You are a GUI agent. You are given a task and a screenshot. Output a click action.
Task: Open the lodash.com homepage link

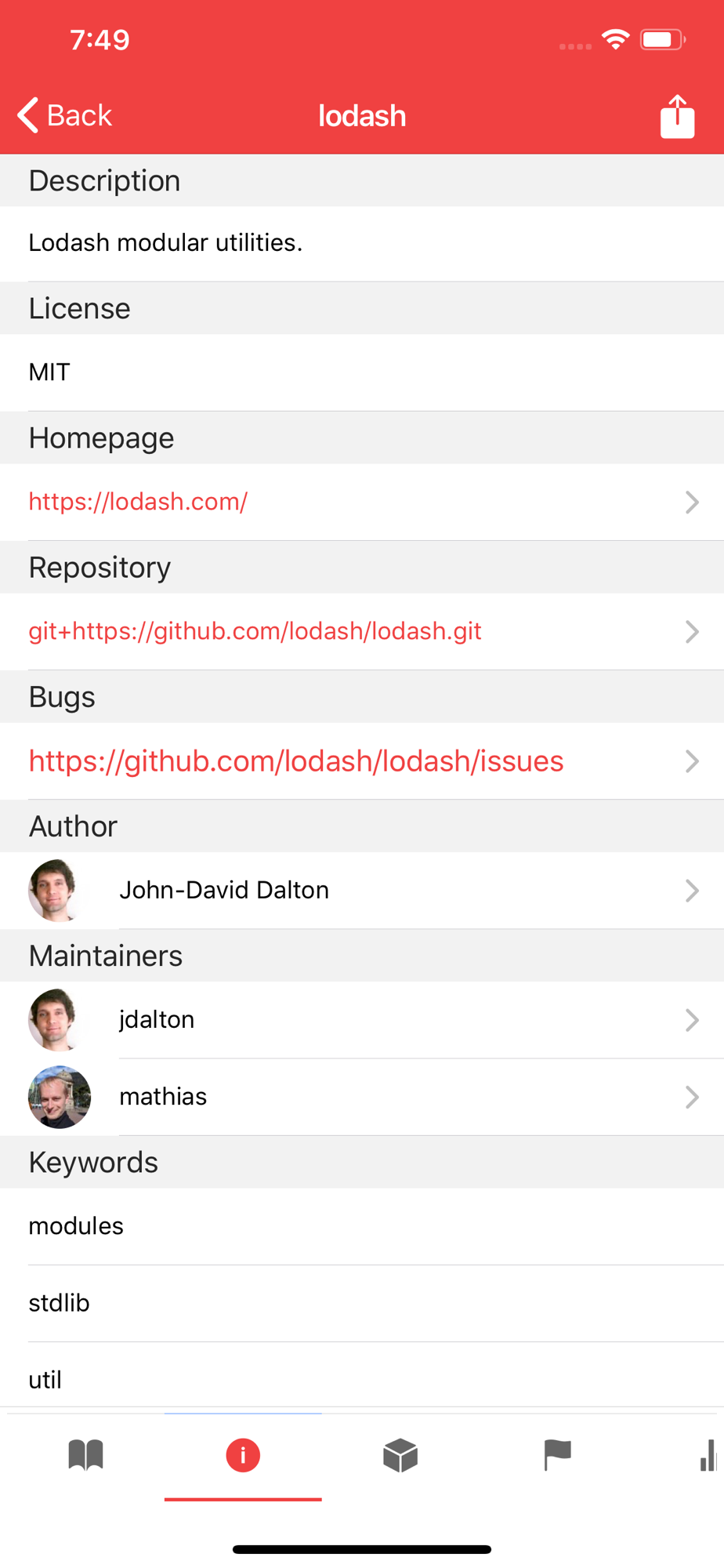139,502
